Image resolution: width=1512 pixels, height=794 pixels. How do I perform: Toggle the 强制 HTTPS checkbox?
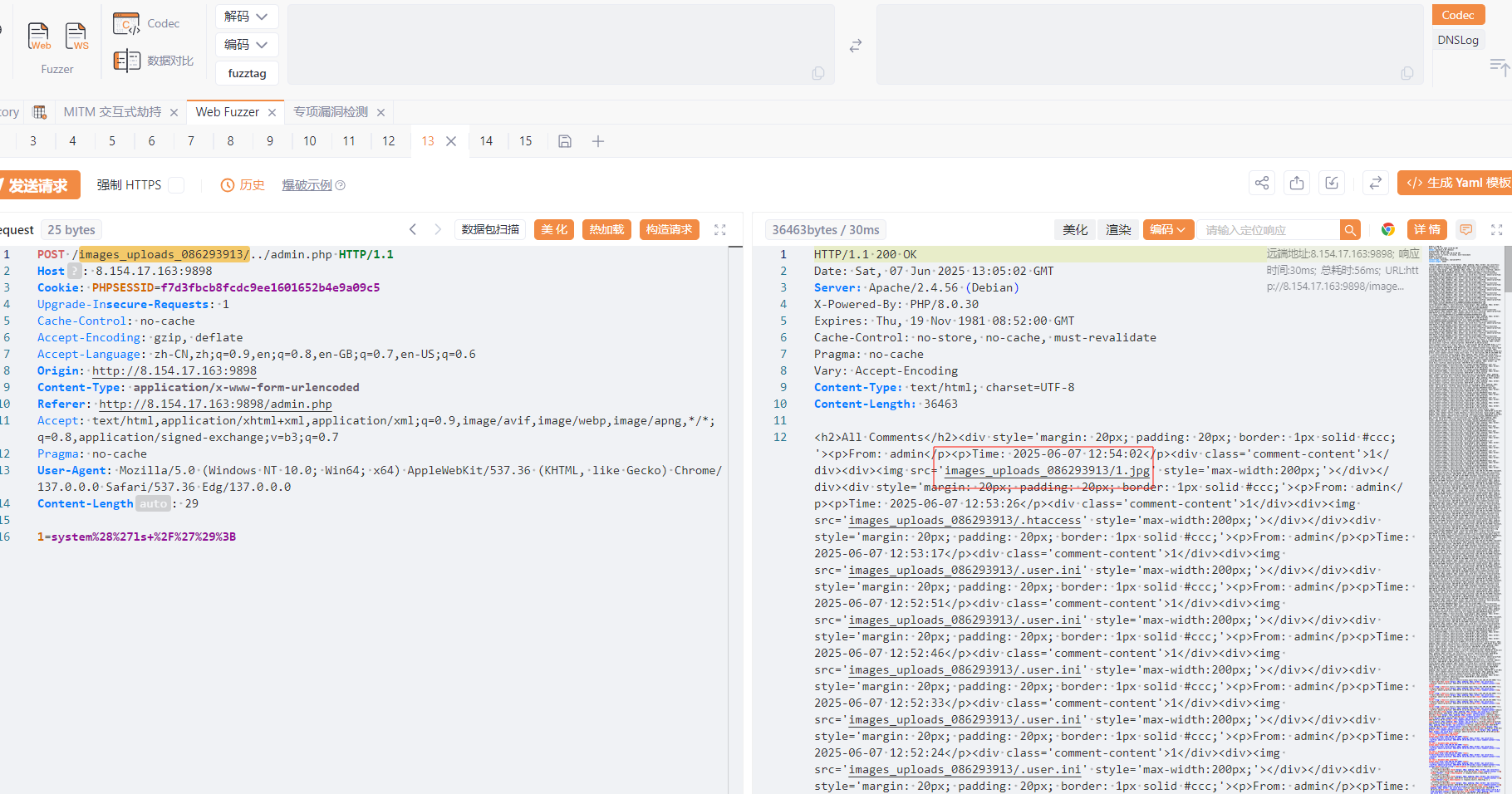(x=176, y=185)
